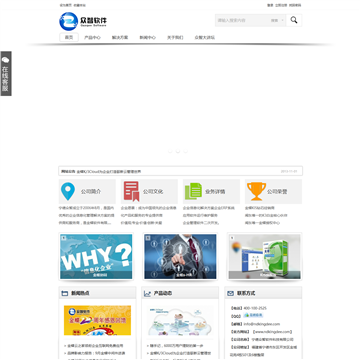
Task: Select the first carousel slide dot
Action: (170, 151)
